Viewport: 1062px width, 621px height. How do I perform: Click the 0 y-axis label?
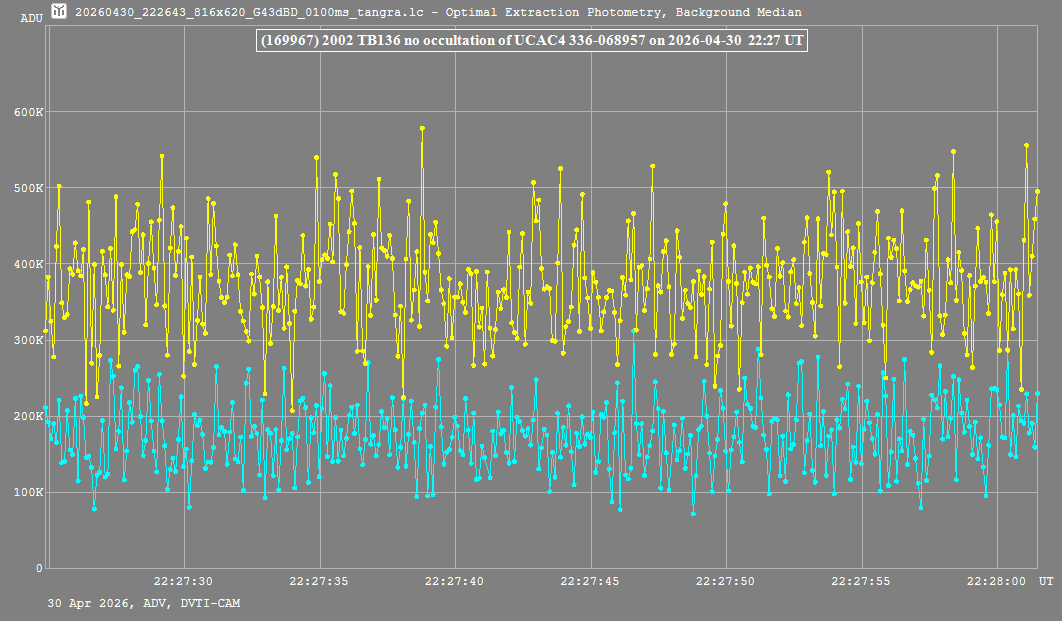click(x=39, y=569)
